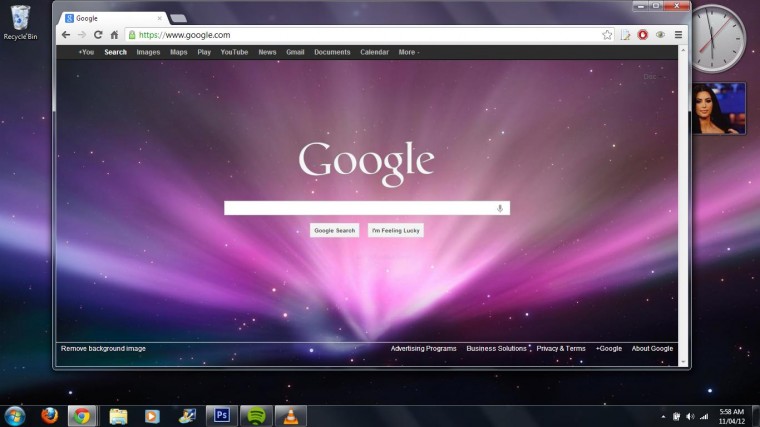Viewport: 760px width, 427px height.
Task: Launch Firefox from the taskbar
Action: coord(49,416)
